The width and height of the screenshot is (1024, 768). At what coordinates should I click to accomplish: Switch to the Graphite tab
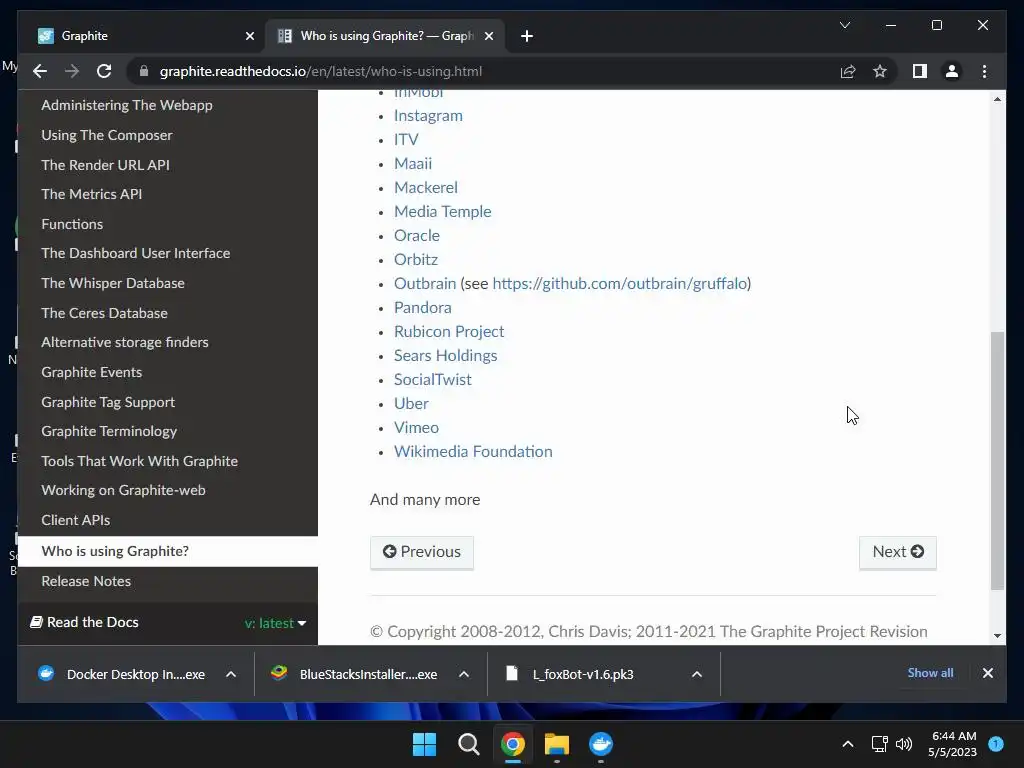click(140, 36)
